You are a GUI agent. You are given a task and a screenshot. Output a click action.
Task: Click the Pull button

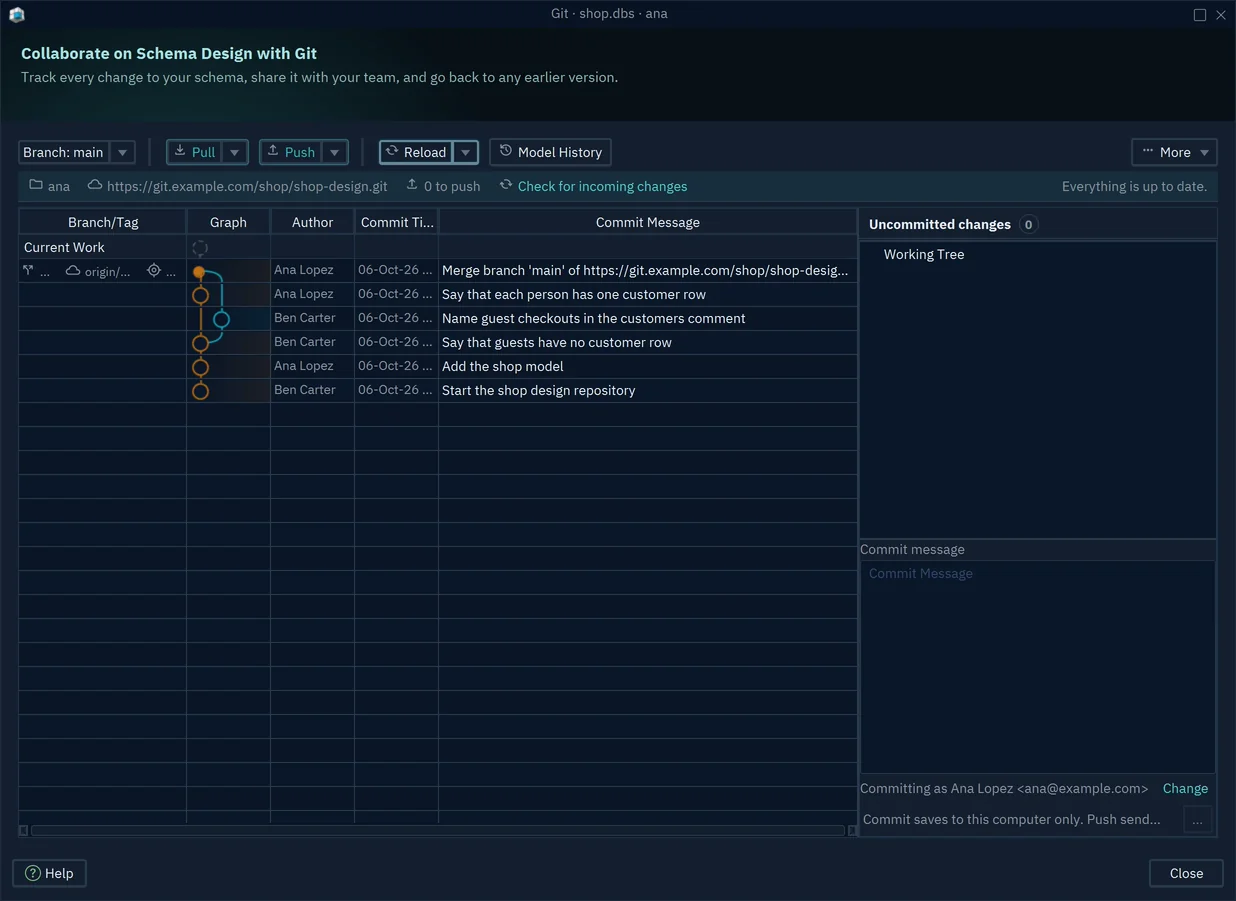coord(194,152)
